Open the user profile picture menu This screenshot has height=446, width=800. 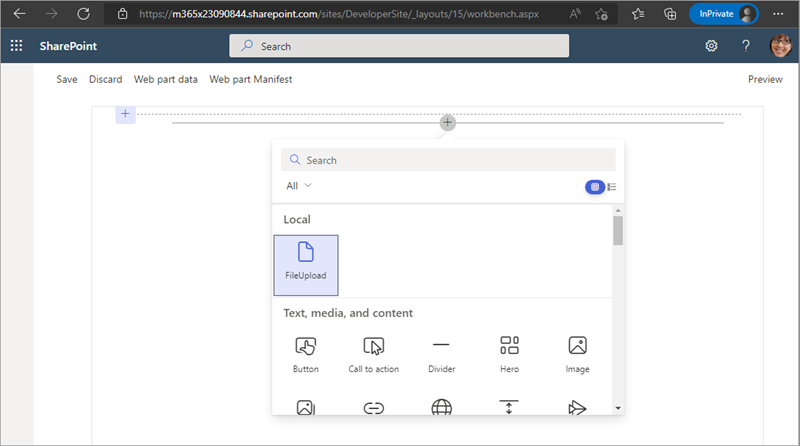pyautogui.click(x=781, y=46)
